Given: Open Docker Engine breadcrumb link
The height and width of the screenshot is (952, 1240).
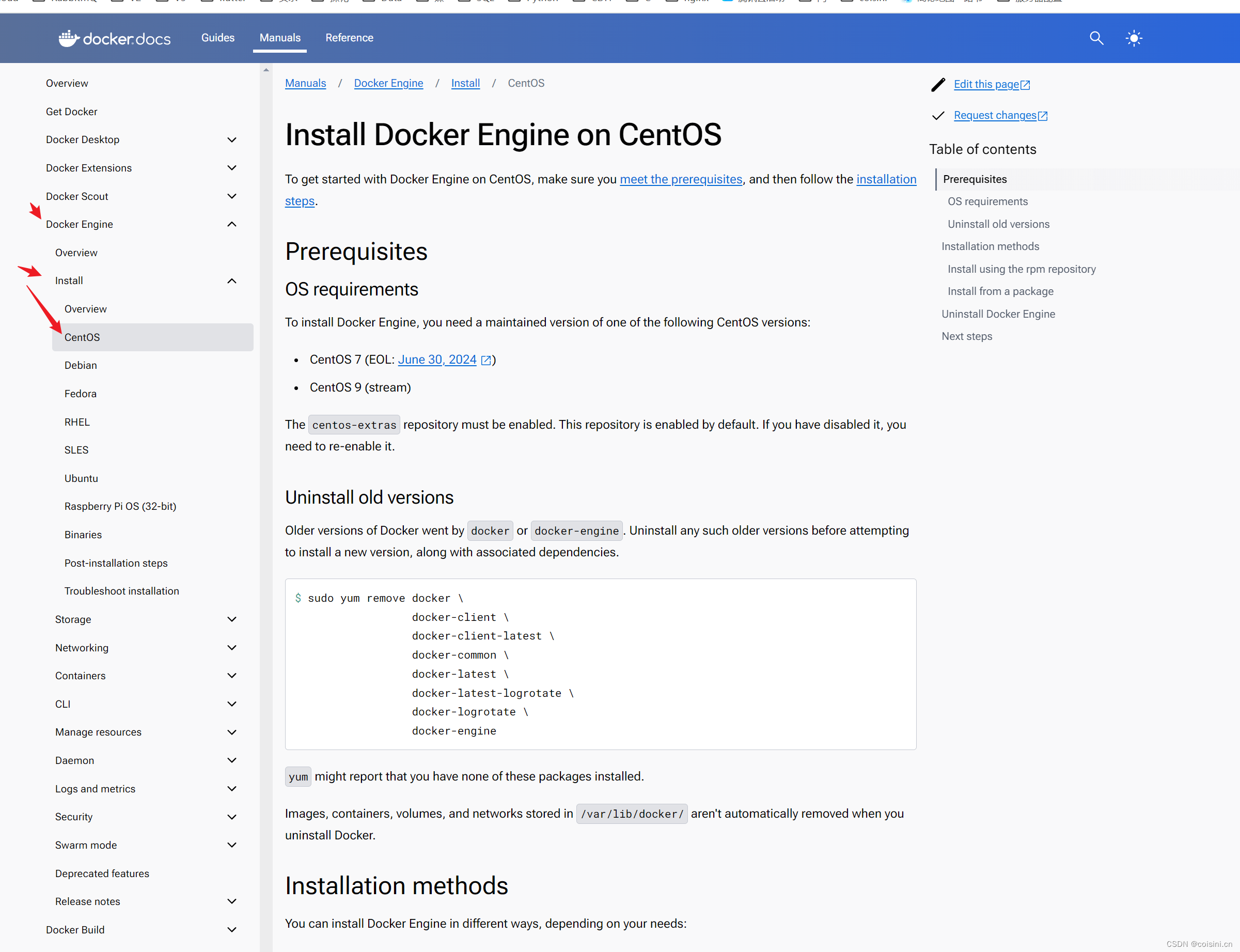Looking at the screenshot, I should click(388, 83).
